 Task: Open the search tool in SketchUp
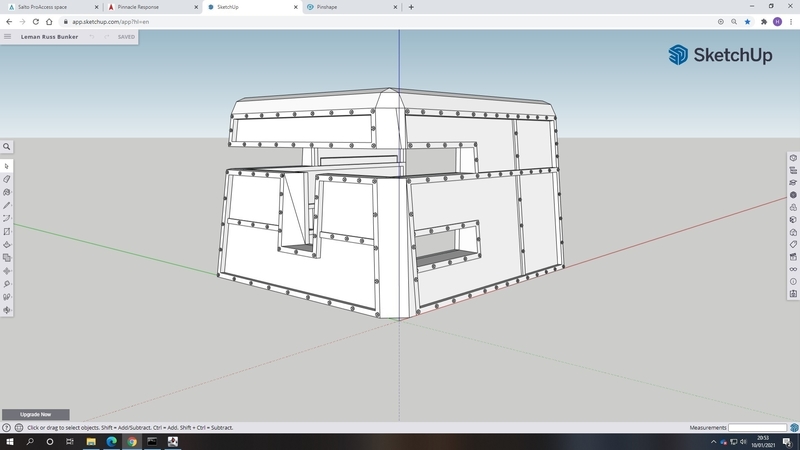tap(7, 147)
